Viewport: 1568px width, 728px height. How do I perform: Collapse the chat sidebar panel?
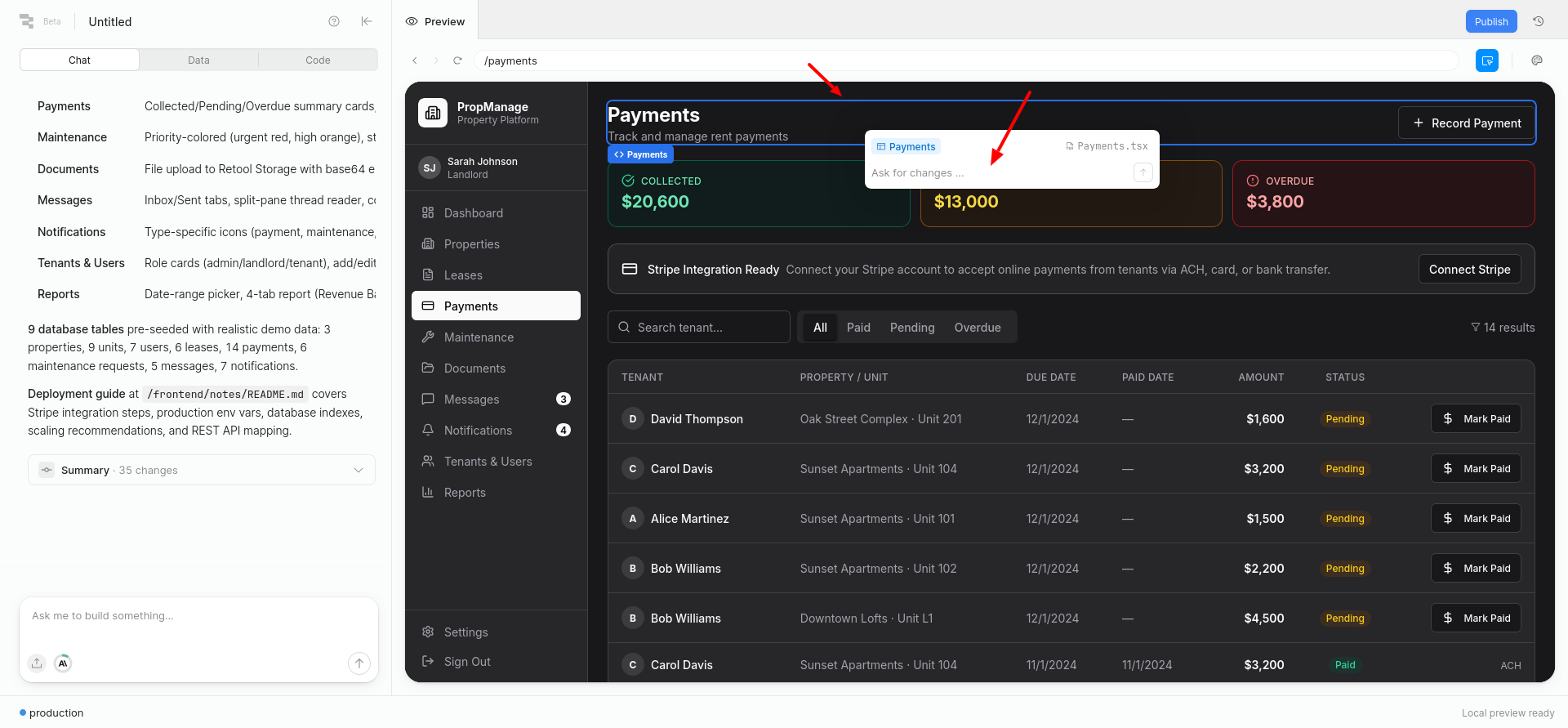[367, 21]
